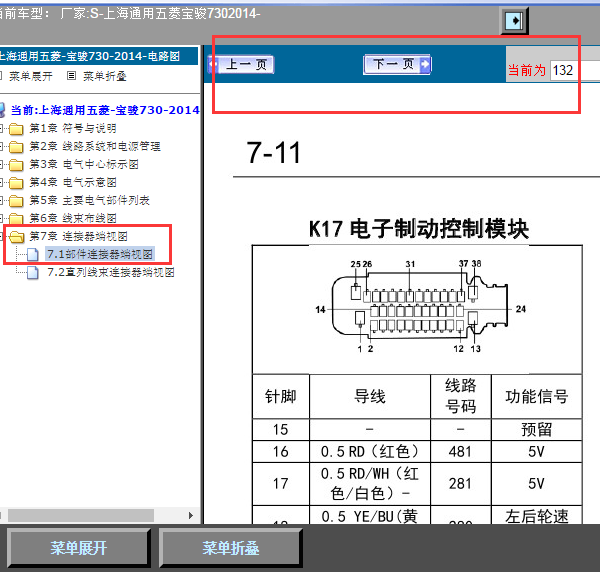Click the arrow icon button at top right
The width and height of the screenshot is (600, 572).
click(x=515, y=21)
